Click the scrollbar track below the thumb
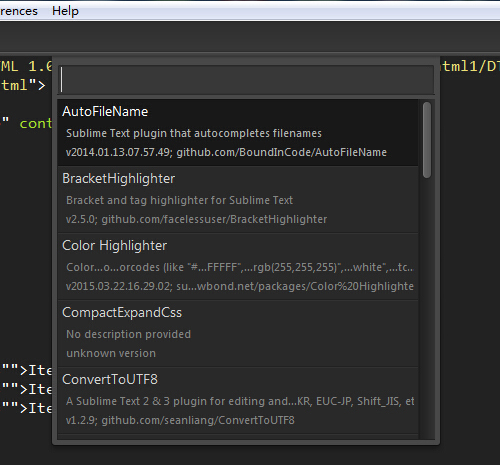This screenshot has height=465, width=500. click(427, 307)
